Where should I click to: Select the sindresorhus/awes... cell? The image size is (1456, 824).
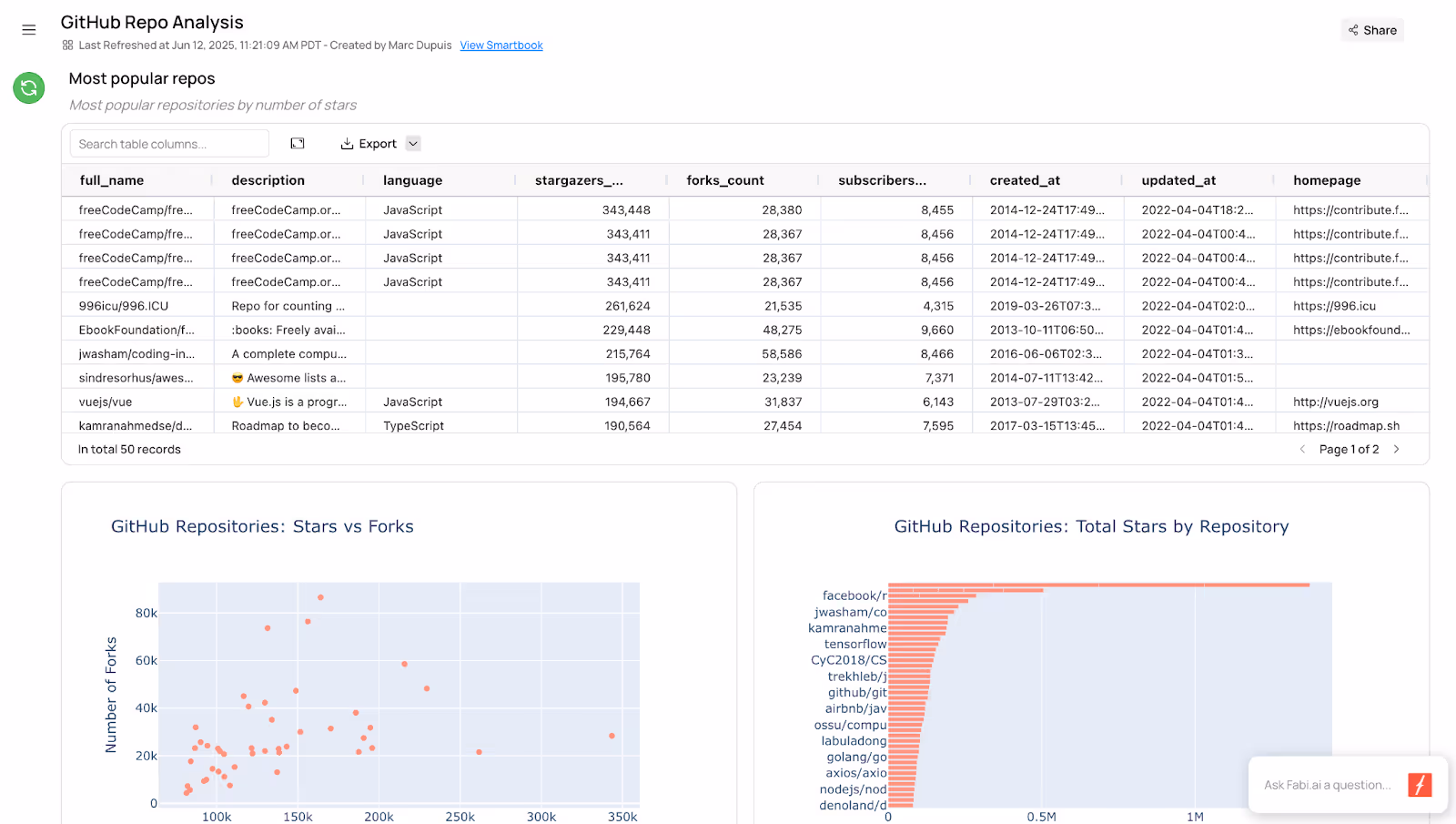(137, 378)
